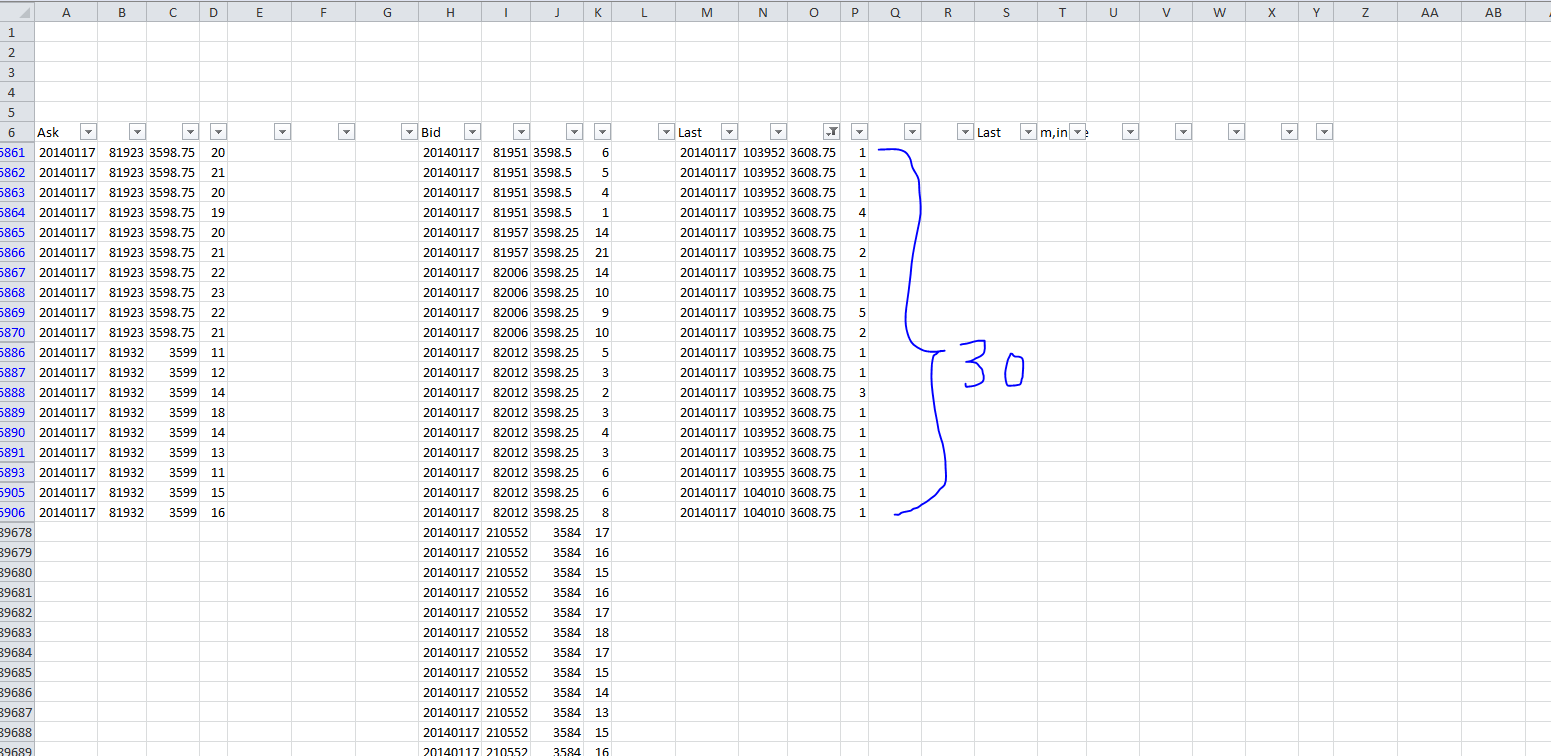Viewport: 1551px width, 756px height.
Task: Select column O header
Action: (814, 12)
